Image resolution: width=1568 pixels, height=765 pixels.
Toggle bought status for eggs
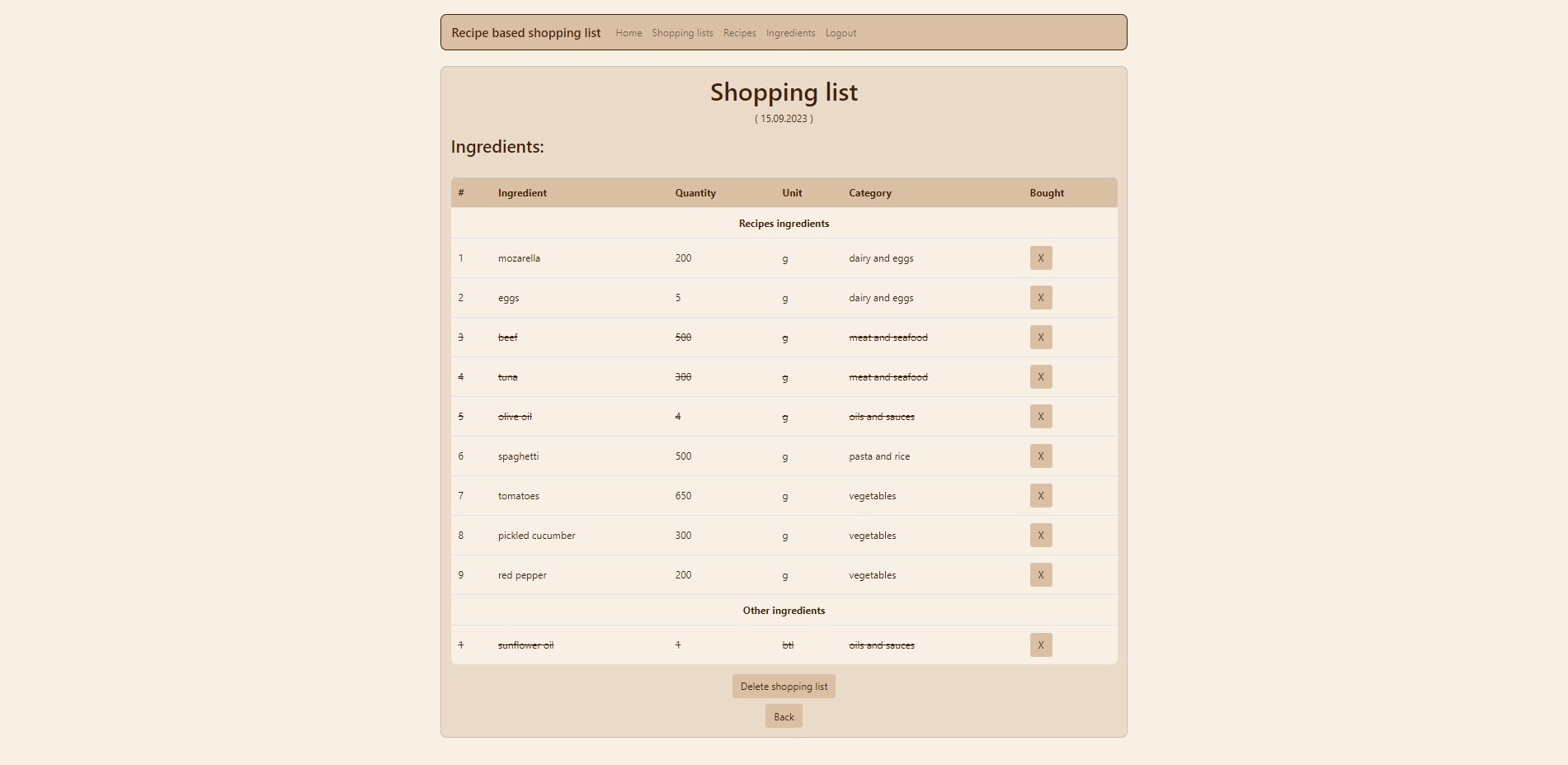[1040, 297]
